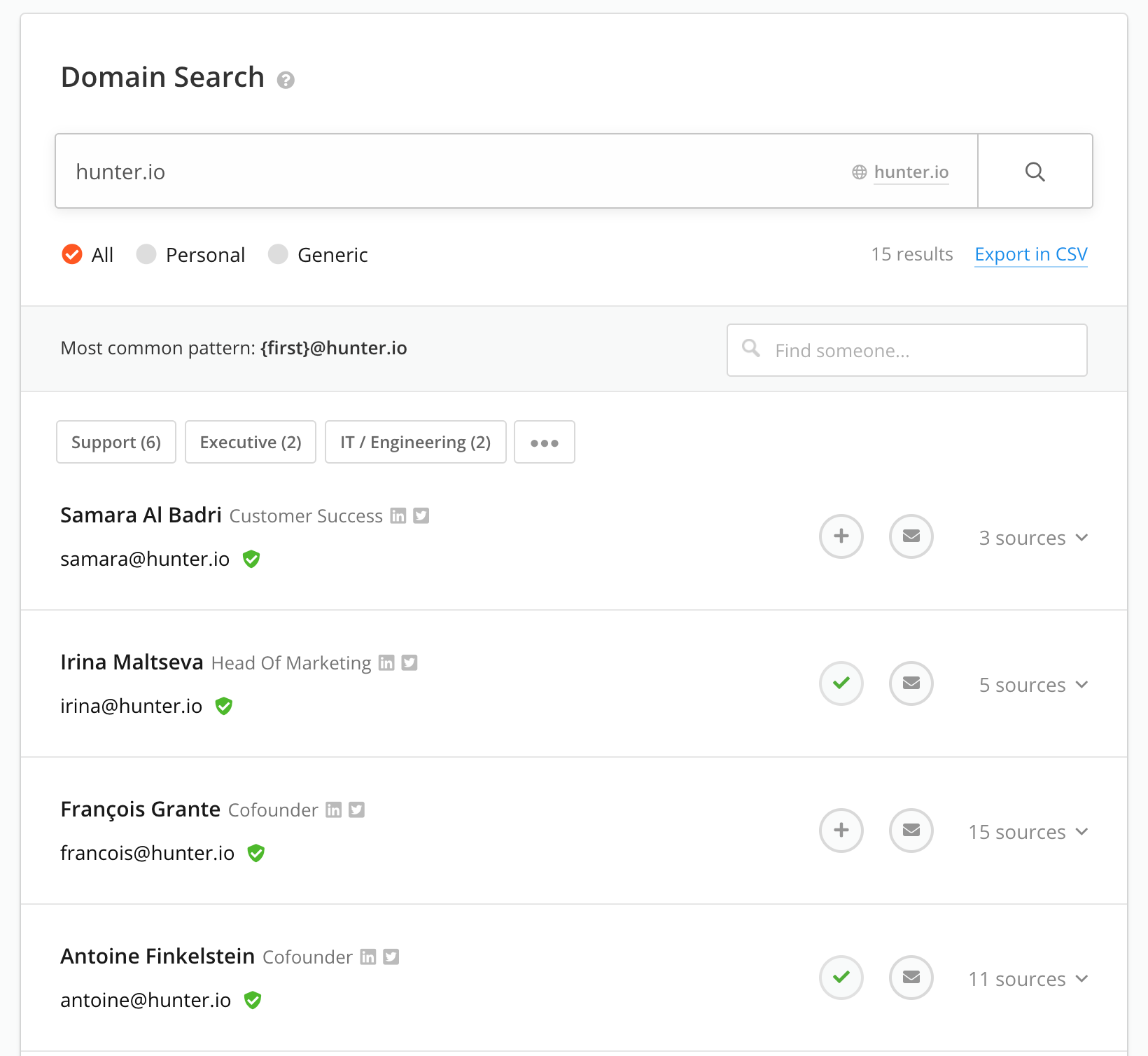Email François Grante via envelope icon
1148x1056 pixels.
[x=911, y=831]
